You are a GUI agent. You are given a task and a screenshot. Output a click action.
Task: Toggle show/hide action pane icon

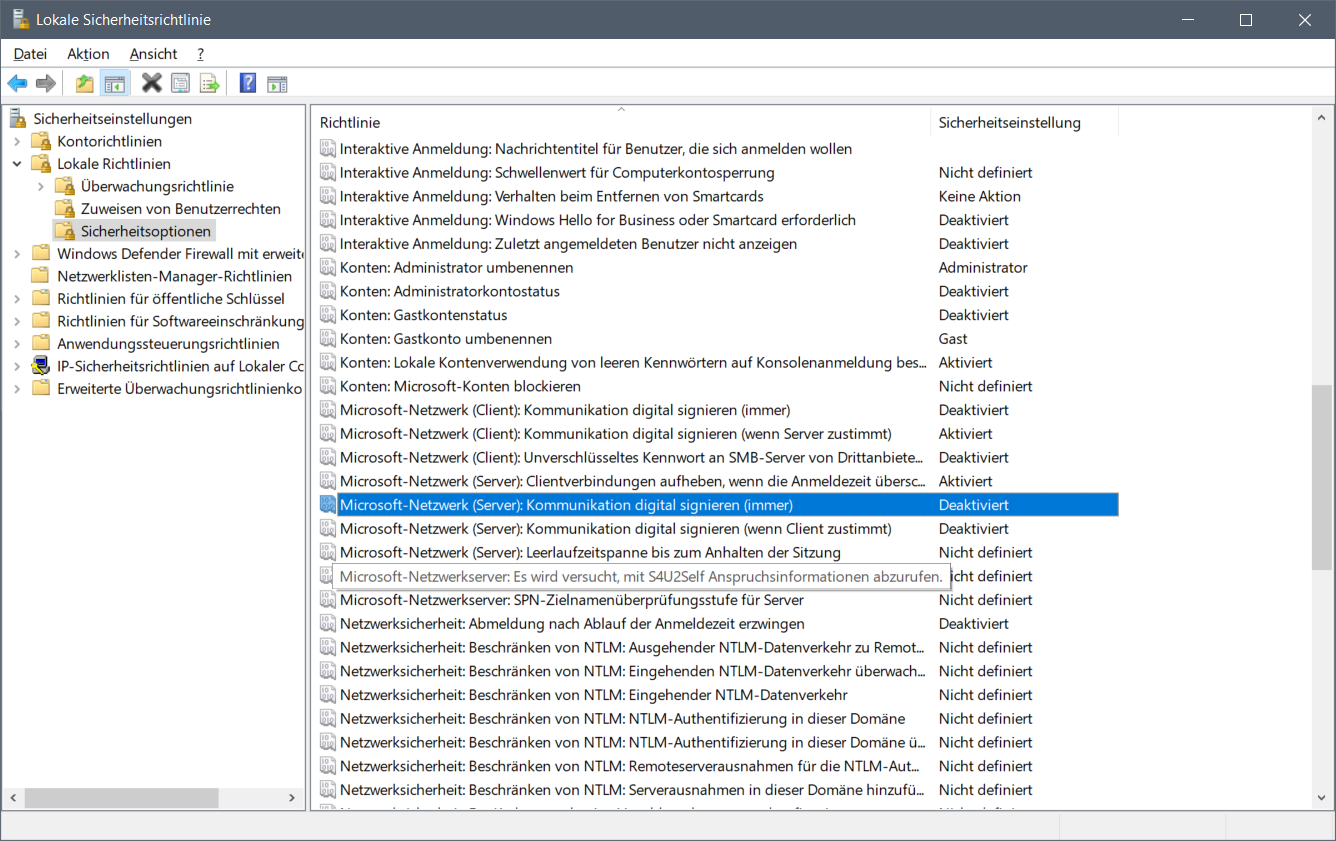pyautogui.click(x=277, y=84)
